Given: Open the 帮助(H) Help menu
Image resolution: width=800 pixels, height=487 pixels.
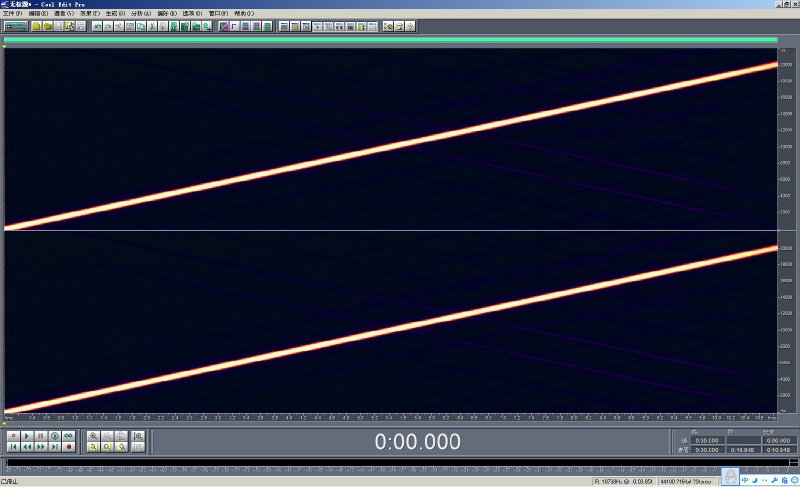Looking at the screenshot, I should click(x=244, y=13).
